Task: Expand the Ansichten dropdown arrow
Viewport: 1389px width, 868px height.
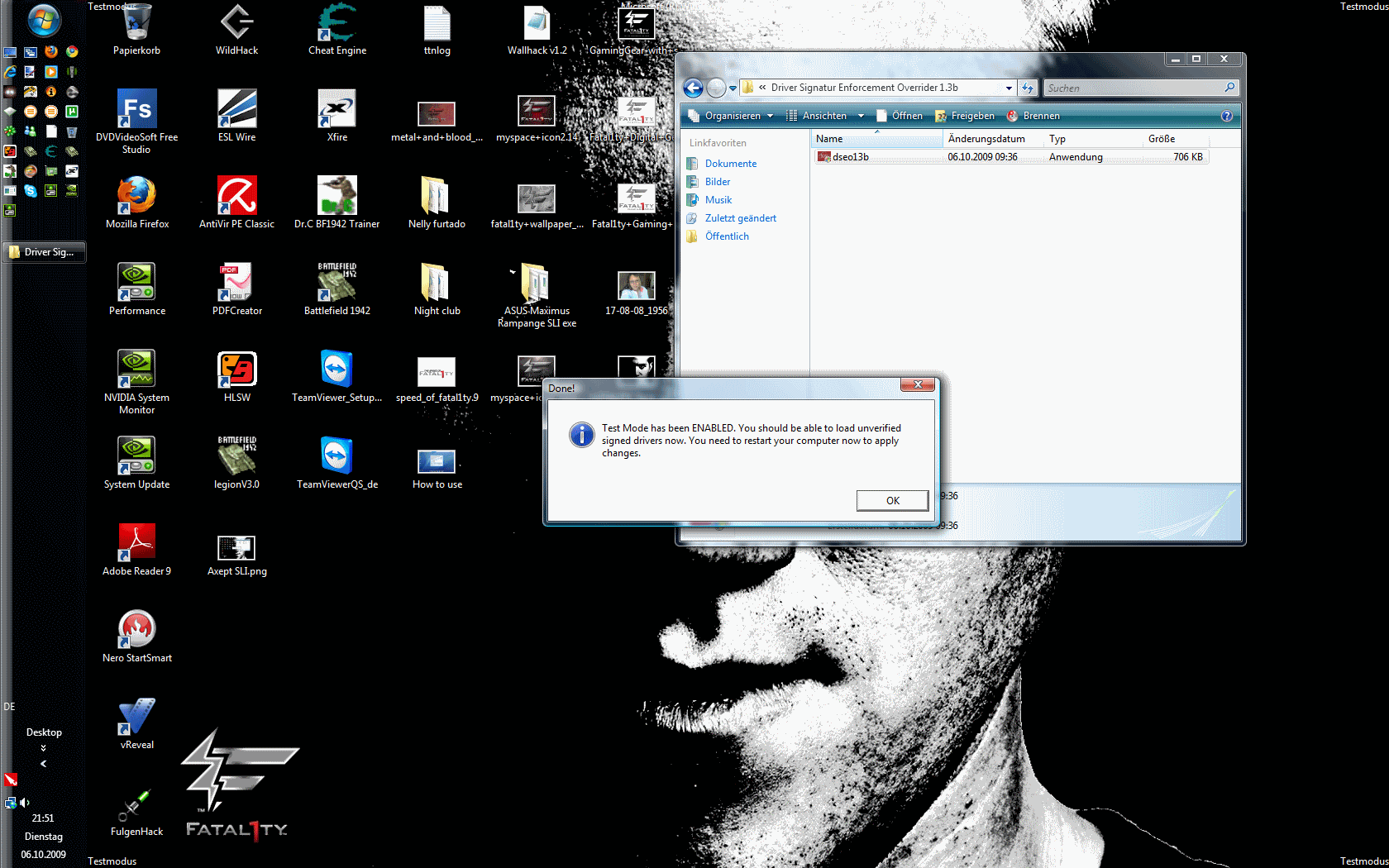Action: coord(861,116)
